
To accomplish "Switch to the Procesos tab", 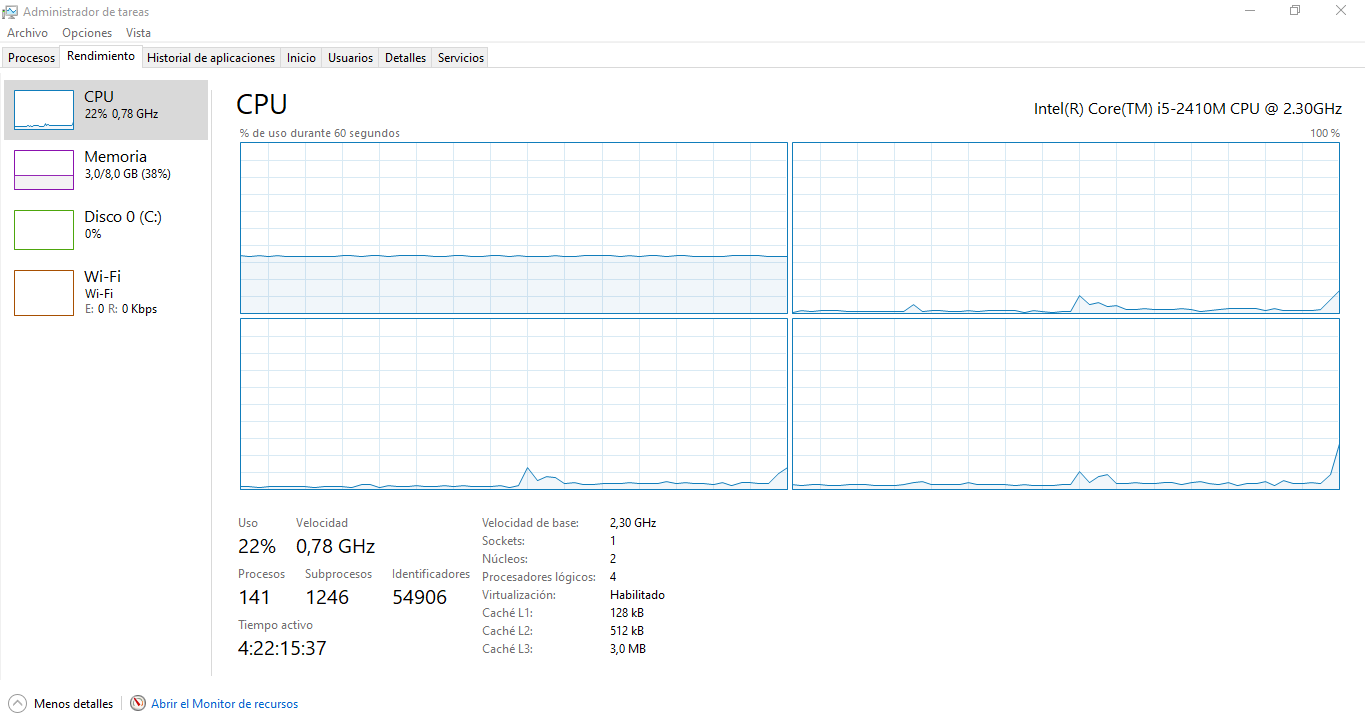I will coord(32,58).
